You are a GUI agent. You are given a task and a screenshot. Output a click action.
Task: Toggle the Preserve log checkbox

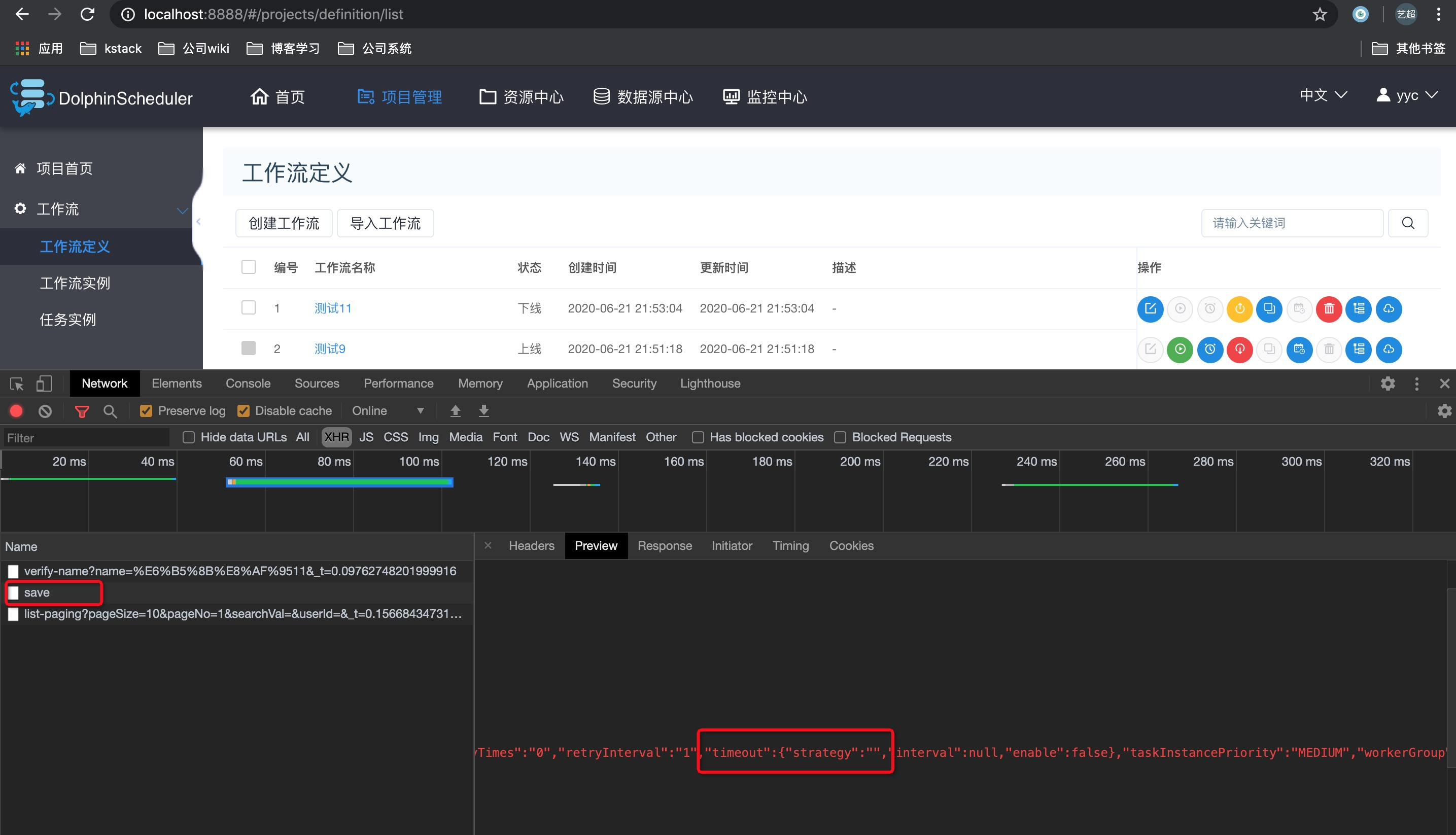[x=146, y=410]
